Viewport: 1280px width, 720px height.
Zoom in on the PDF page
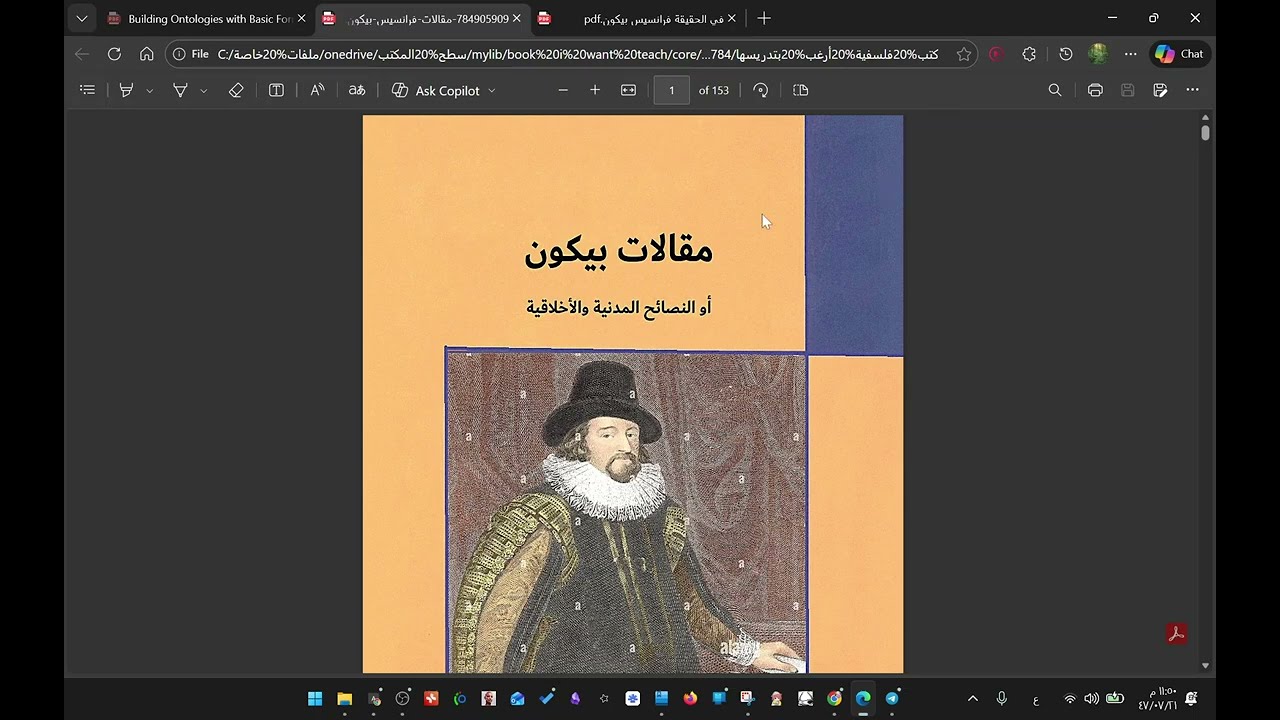tap(595, 90)
